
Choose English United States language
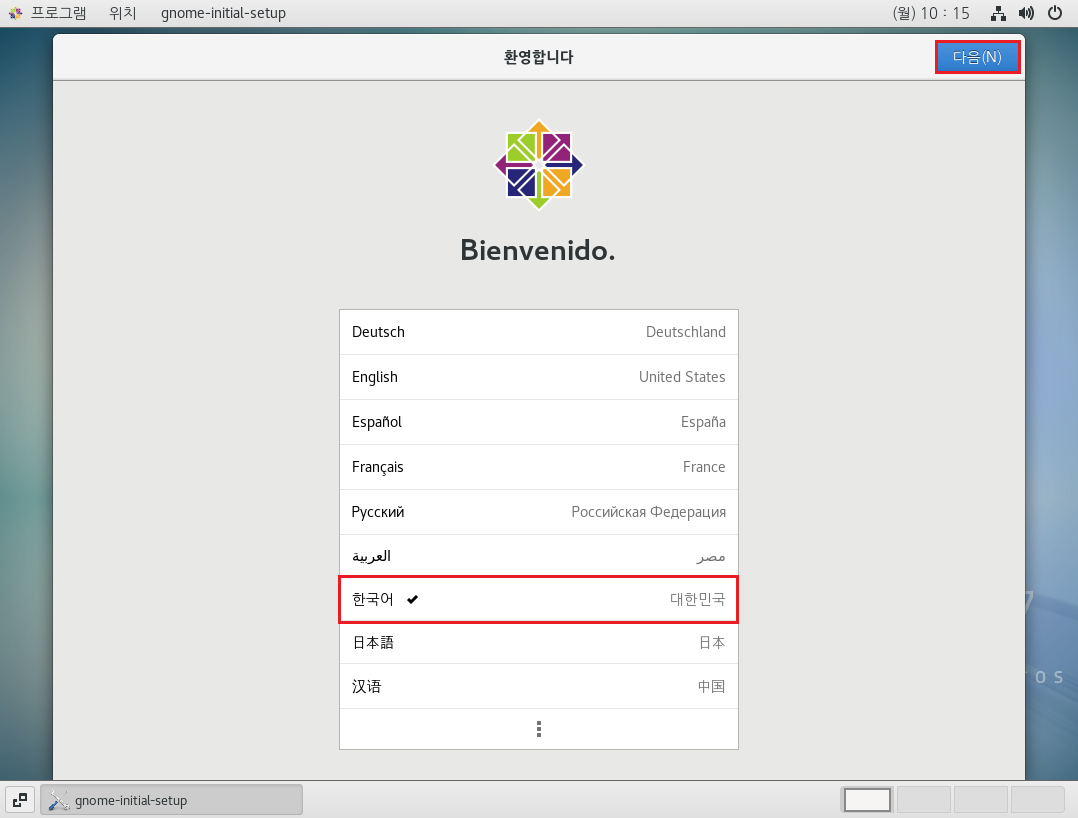538,377
